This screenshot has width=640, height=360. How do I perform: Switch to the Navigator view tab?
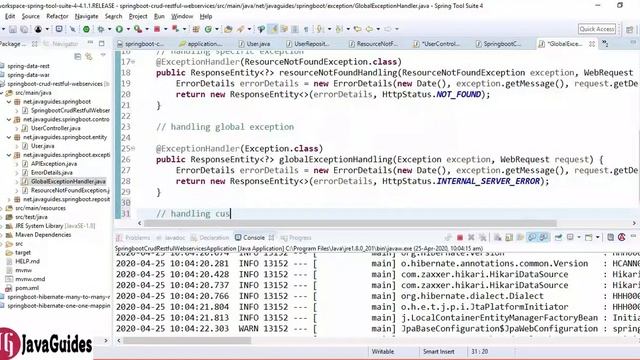pos(61,44)
